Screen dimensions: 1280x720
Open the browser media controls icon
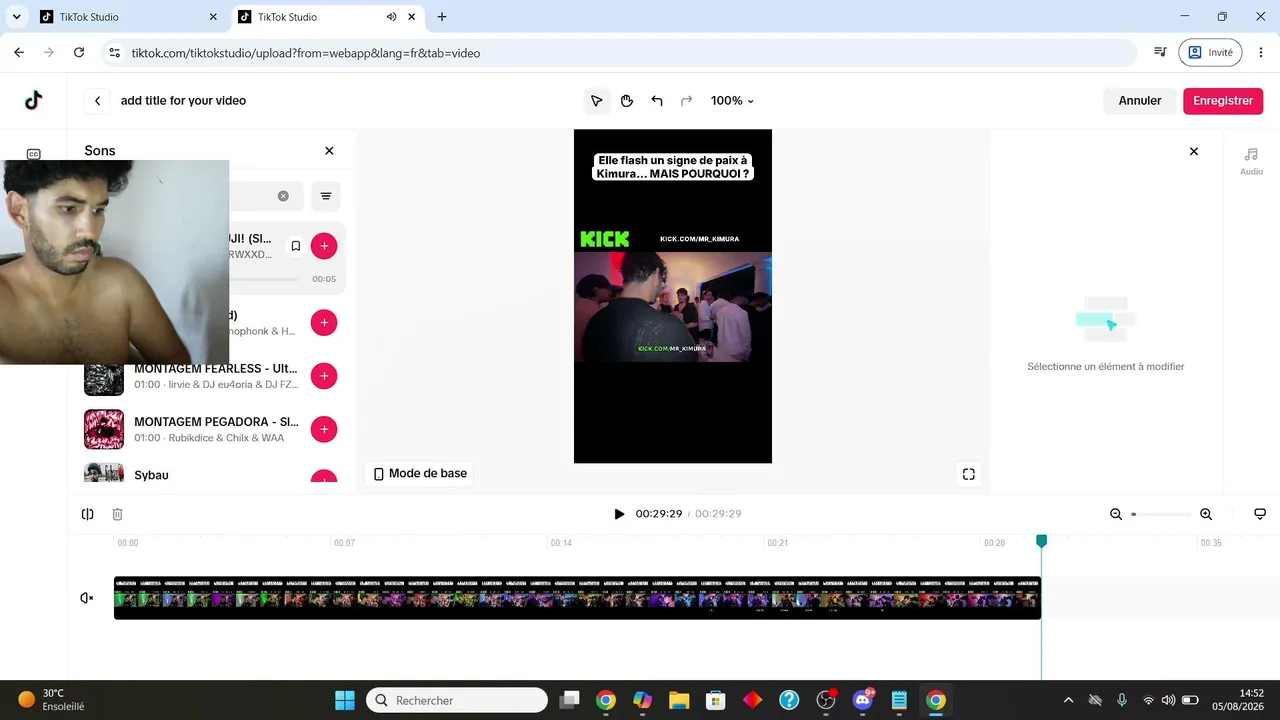[x=1160, y=53]
